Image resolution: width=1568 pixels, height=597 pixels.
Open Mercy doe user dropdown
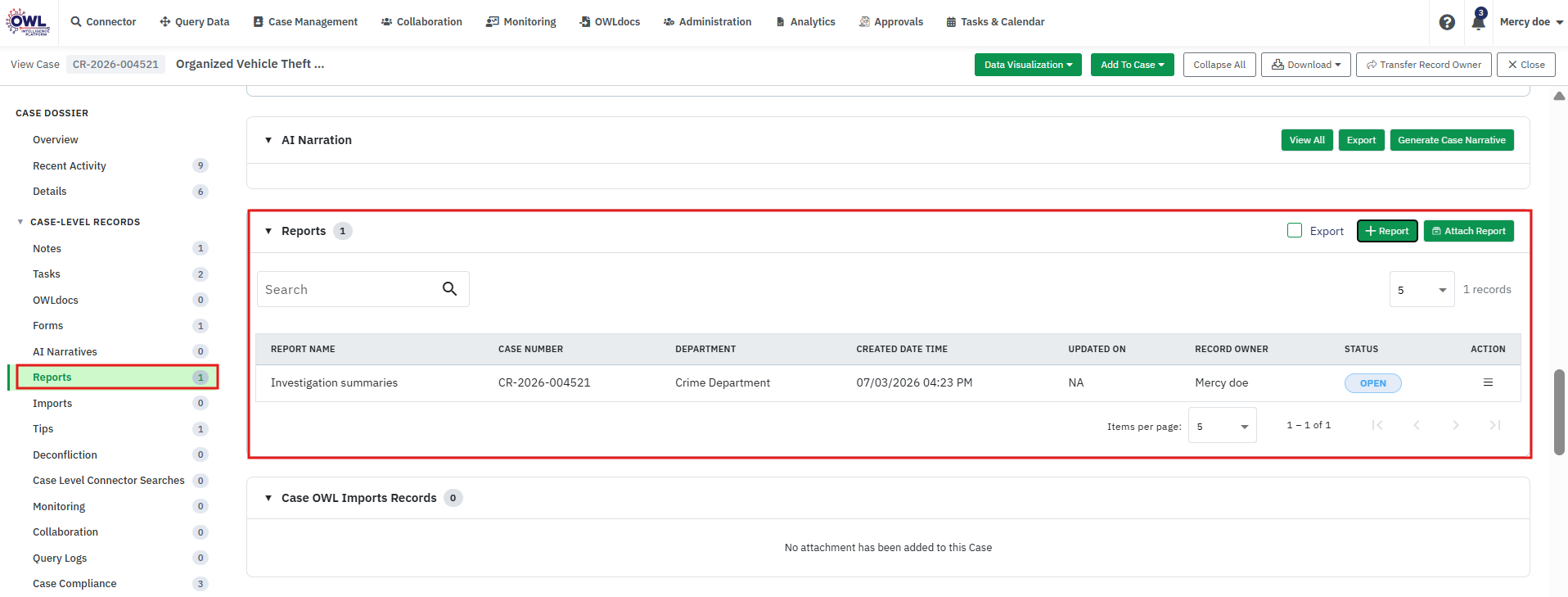click(x=1531, y=22)
